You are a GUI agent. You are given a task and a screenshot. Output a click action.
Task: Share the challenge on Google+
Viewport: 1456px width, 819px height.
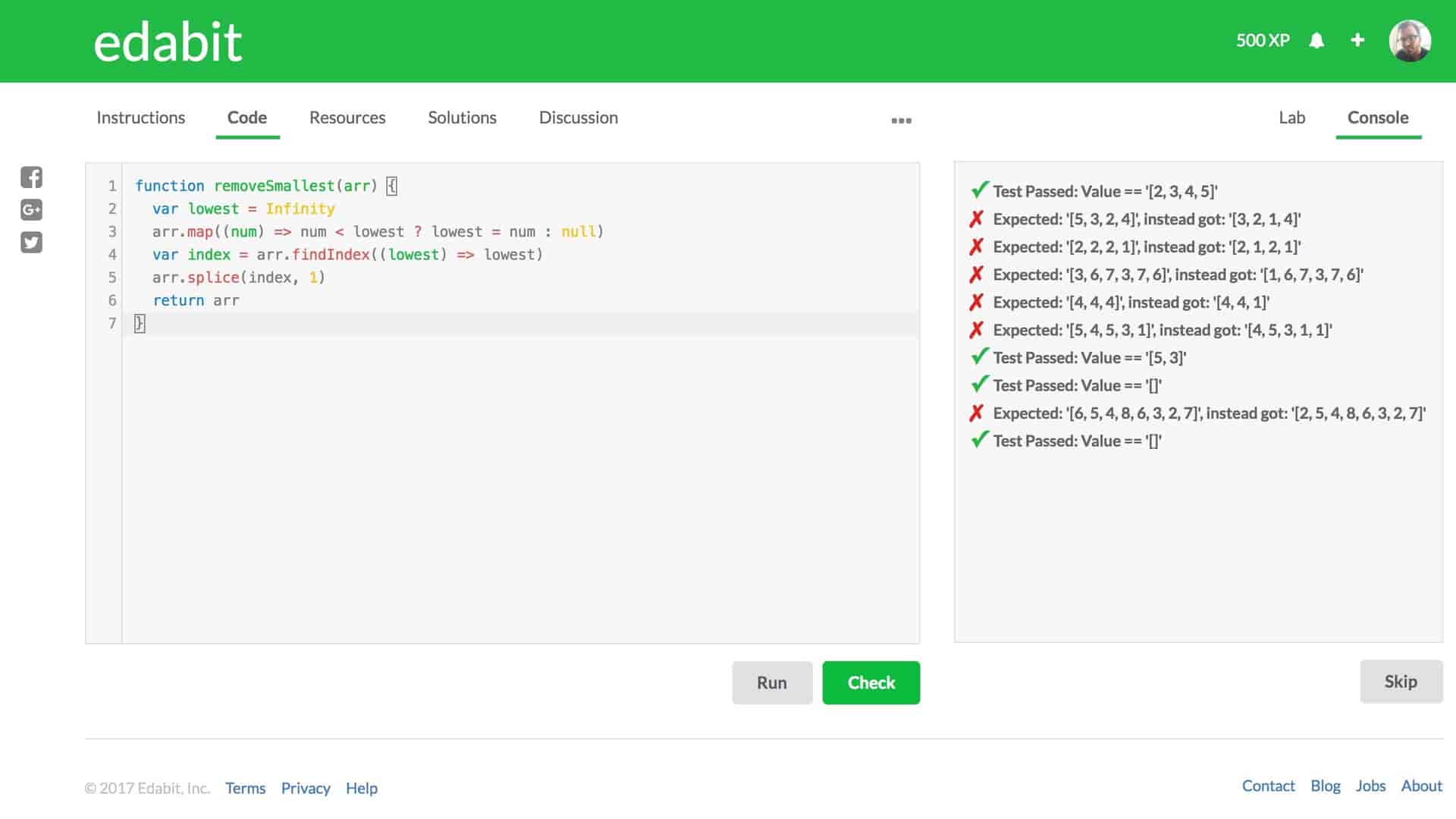pyautogui.click(x=32, y=210)
